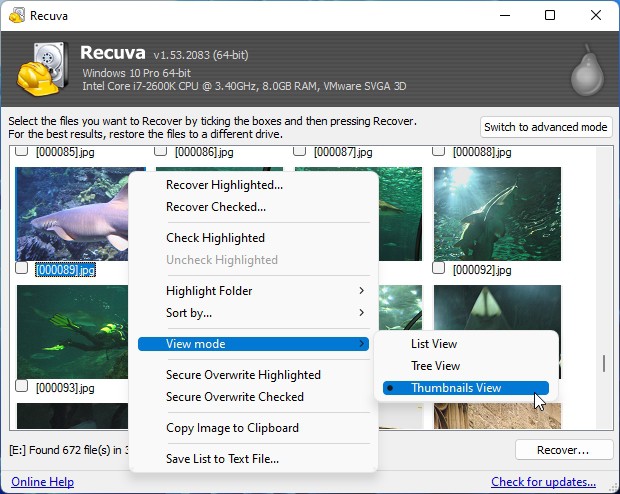Screen dimensions: 620x494
Task: Click the [000092].jpg file name label
Action: coord(482,270)
